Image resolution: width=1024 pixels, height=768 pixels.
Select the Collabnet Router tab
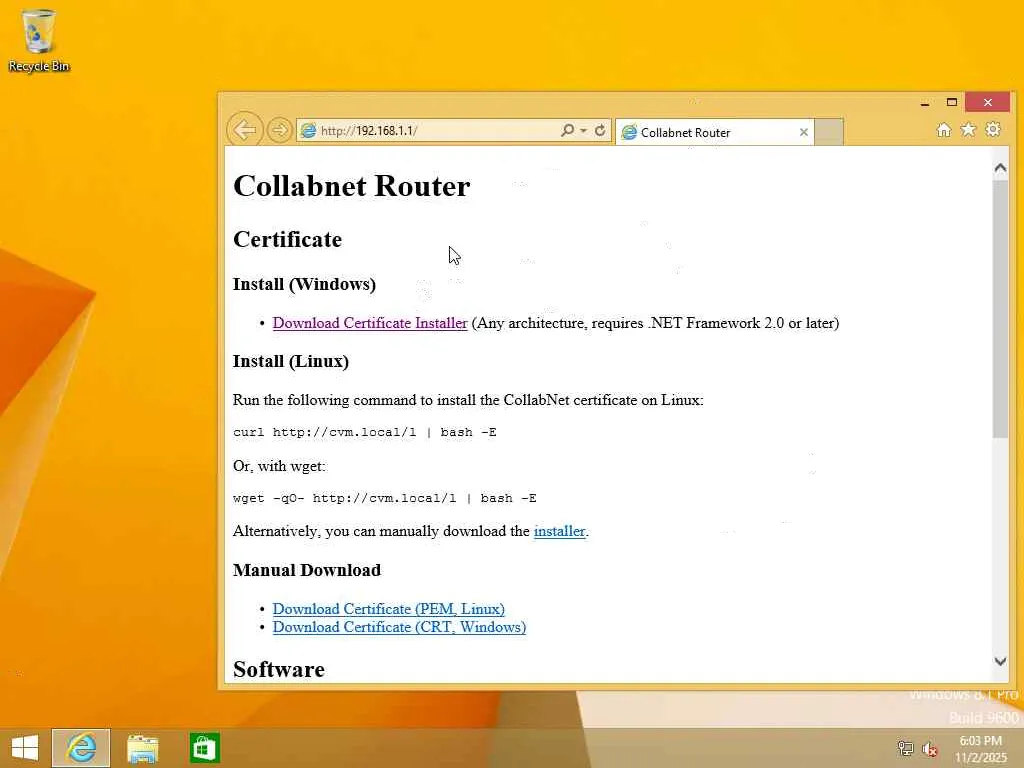(714, 133)
